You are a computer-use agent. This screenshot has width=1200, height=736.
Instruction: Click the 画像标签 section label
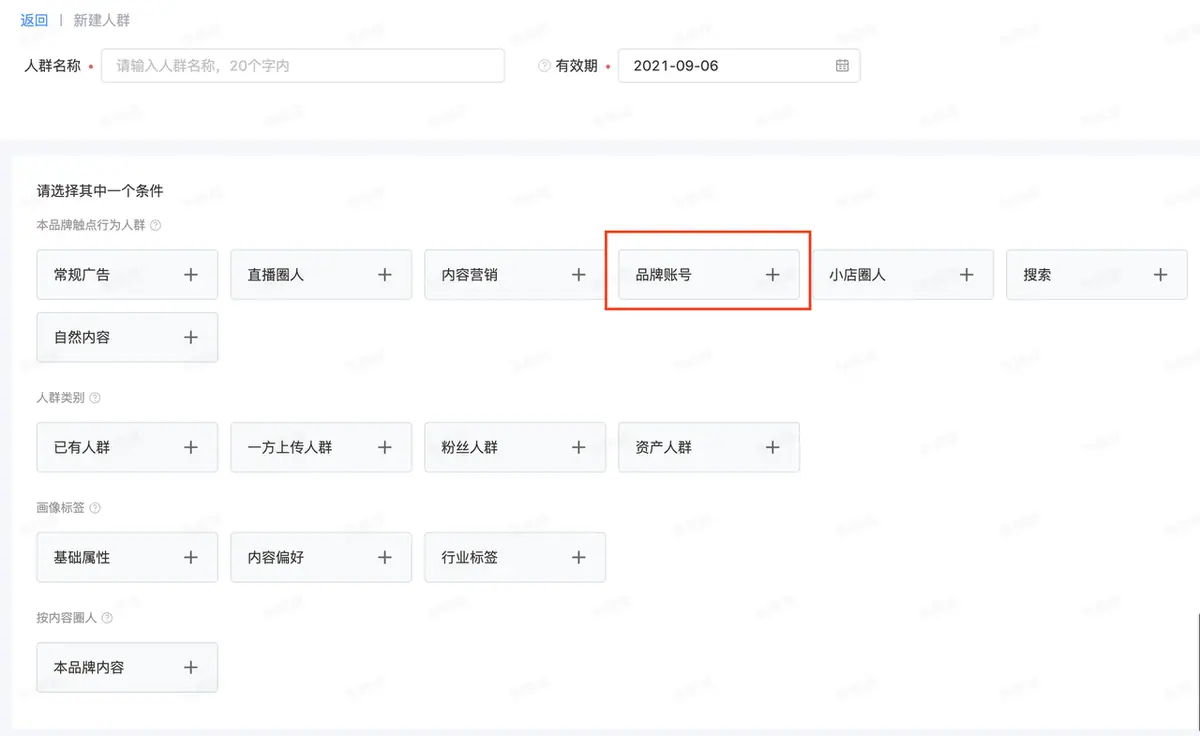(x=61, y=508)
